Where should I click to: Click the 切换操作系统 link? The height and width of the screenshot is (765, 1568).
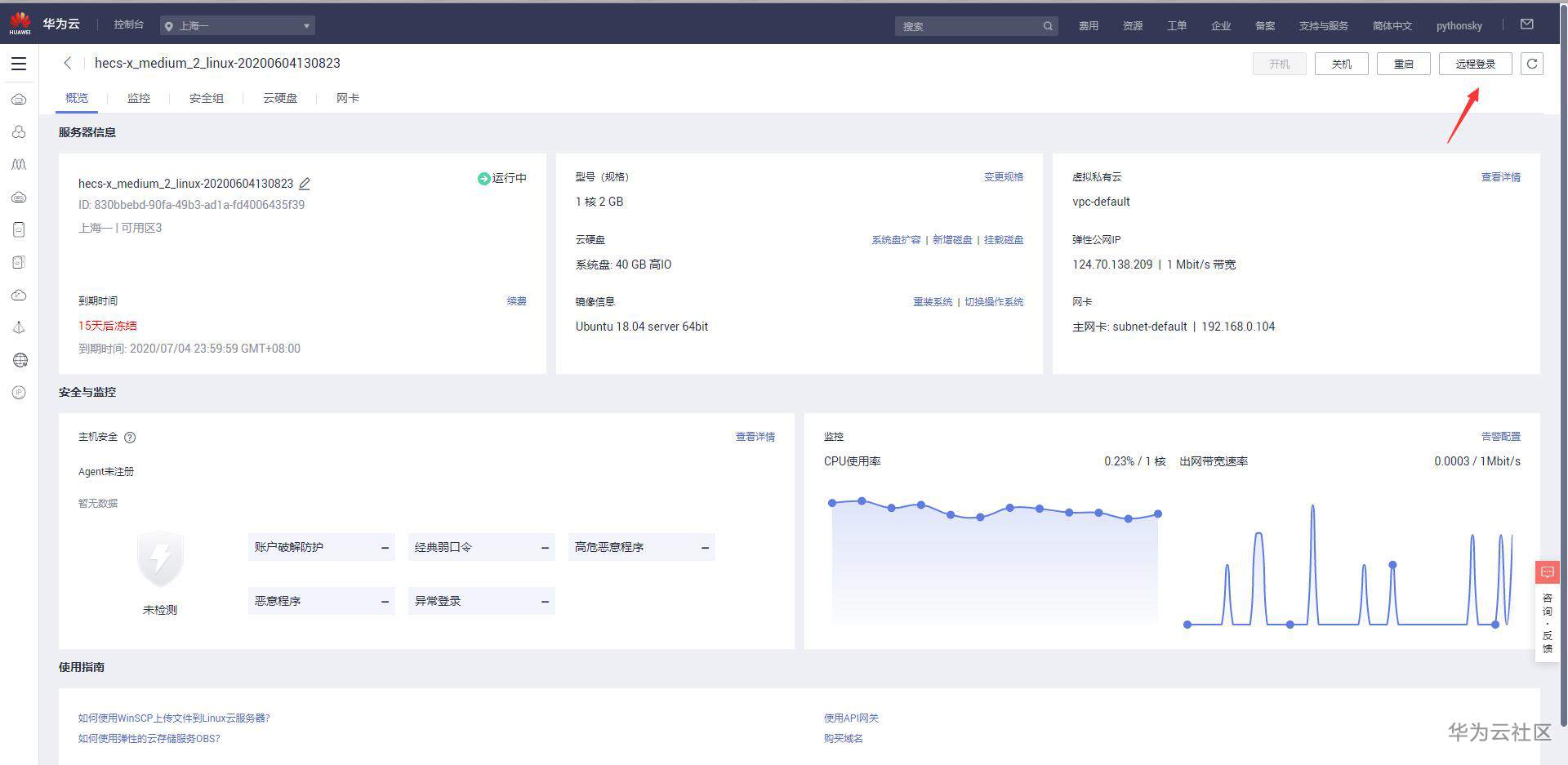[994, 302]
